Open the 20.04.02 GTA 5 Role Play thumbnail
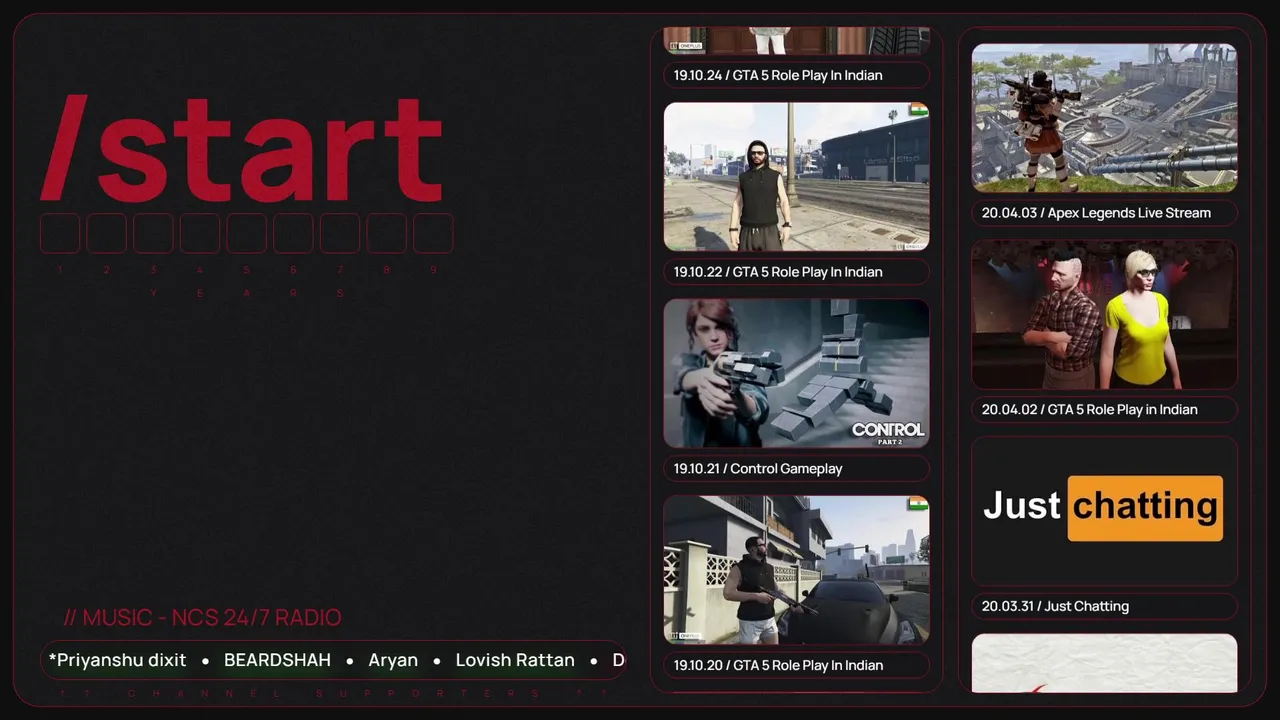The width and height of the screenshot is (1280, 720). (x=1104, y=314)
